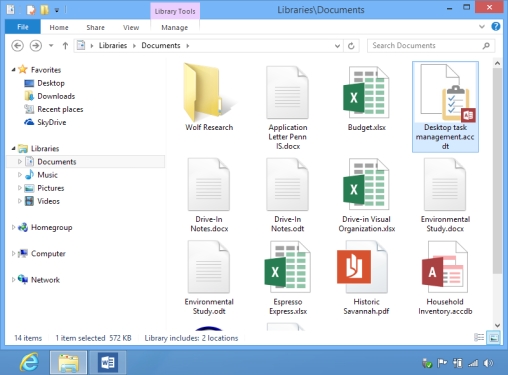This screenshot has height=375, width=508.
Task: Click the file list scrollbar down arrow
Action: point(497,325)
